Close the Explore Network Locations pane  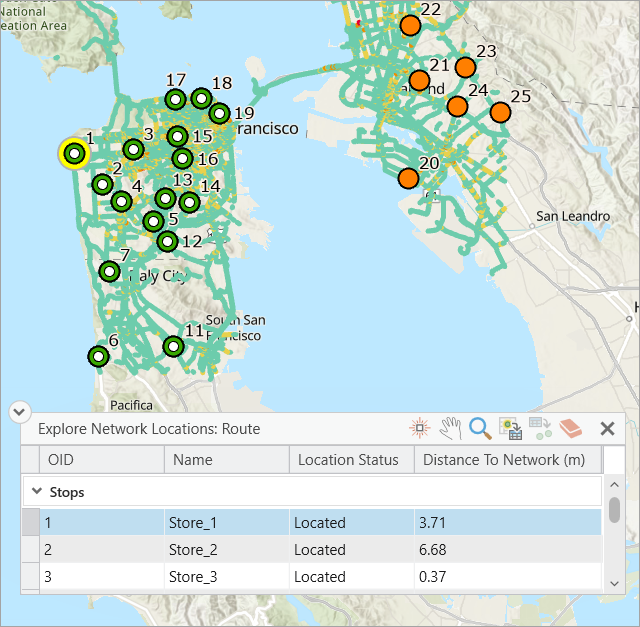click(x=607, y=429)
